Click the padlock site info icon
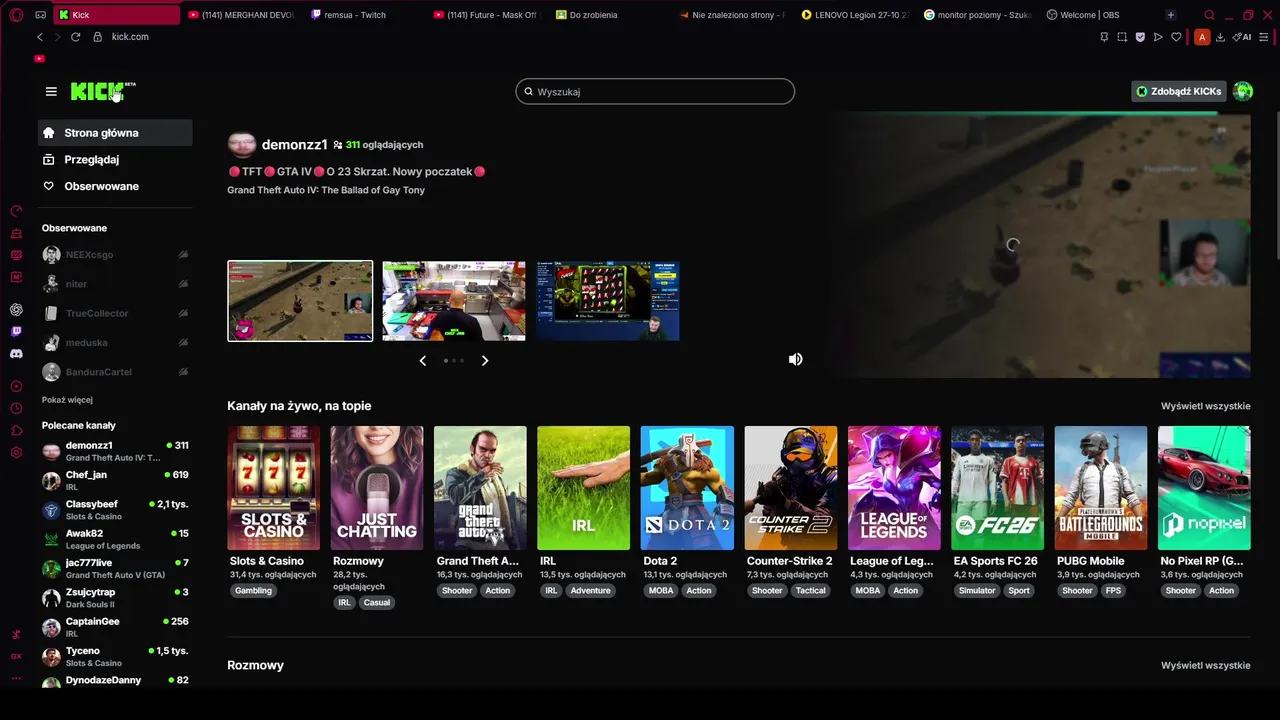This screenshot has width=1280, height=720. click(x=97, y=37)
